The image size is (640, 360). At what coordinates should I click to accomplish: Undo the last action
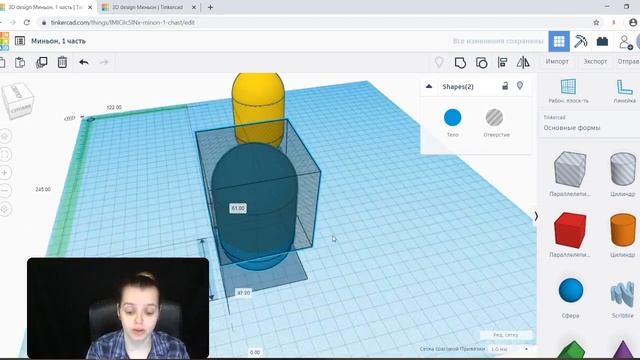click(x=84, y=62)
